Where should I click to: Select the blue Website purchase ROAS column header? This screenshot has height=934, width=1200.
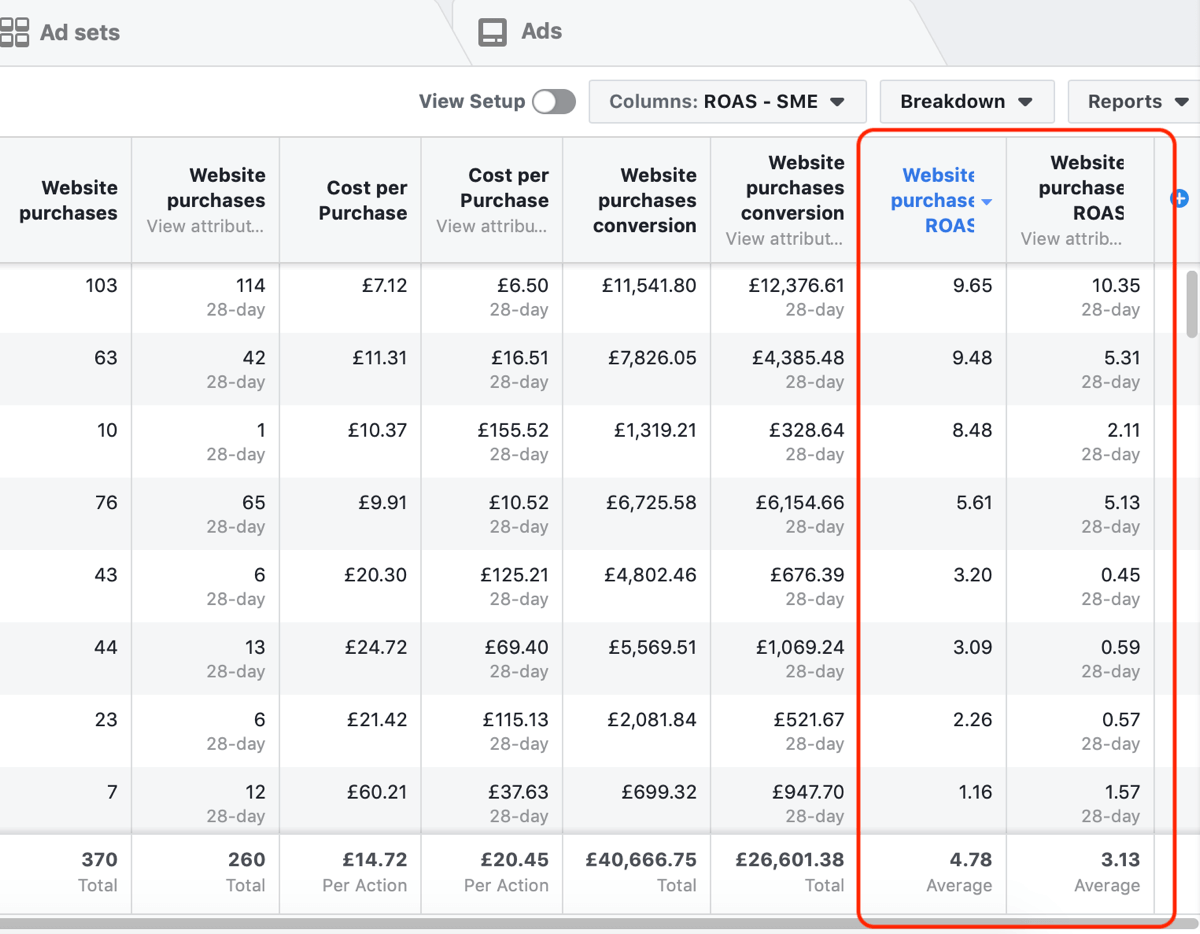coord(935,200)
